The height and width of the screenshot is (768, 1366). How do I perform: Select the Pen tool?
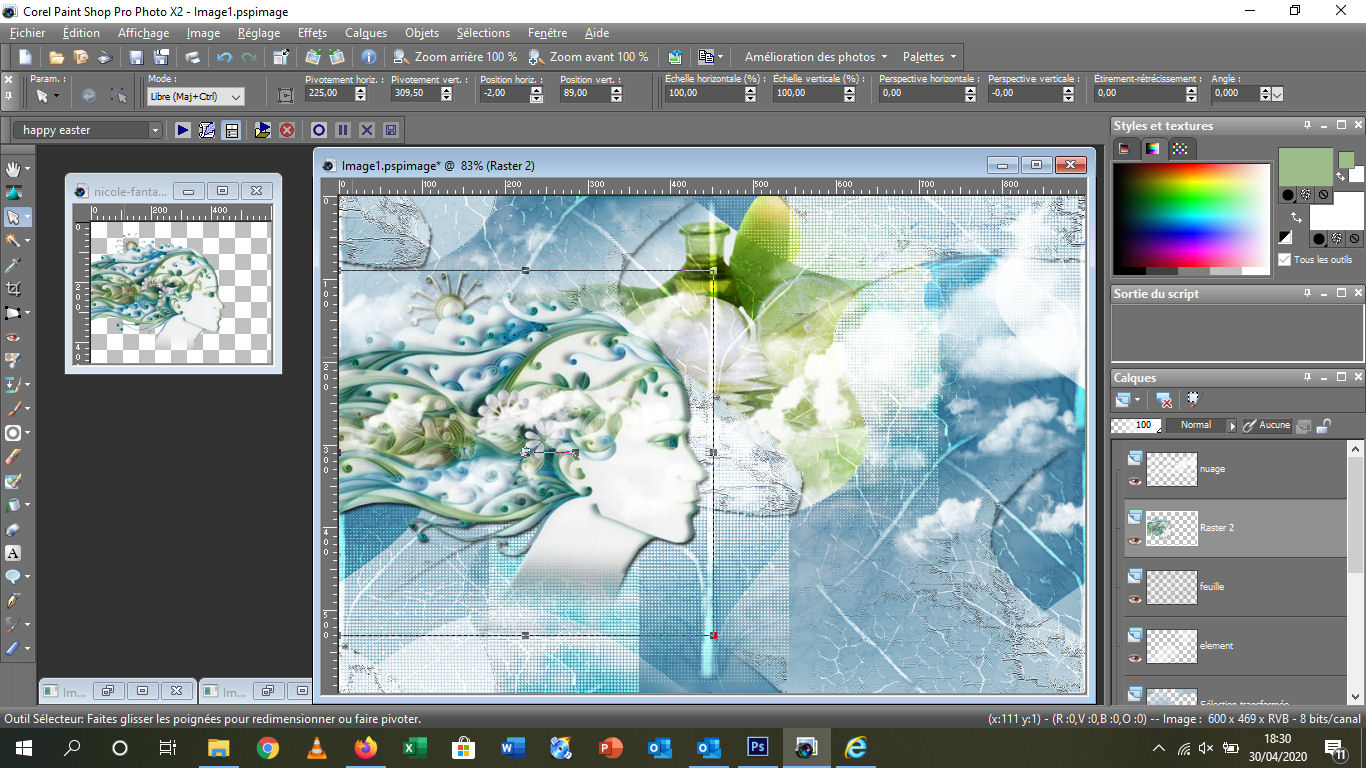[13, 601]
